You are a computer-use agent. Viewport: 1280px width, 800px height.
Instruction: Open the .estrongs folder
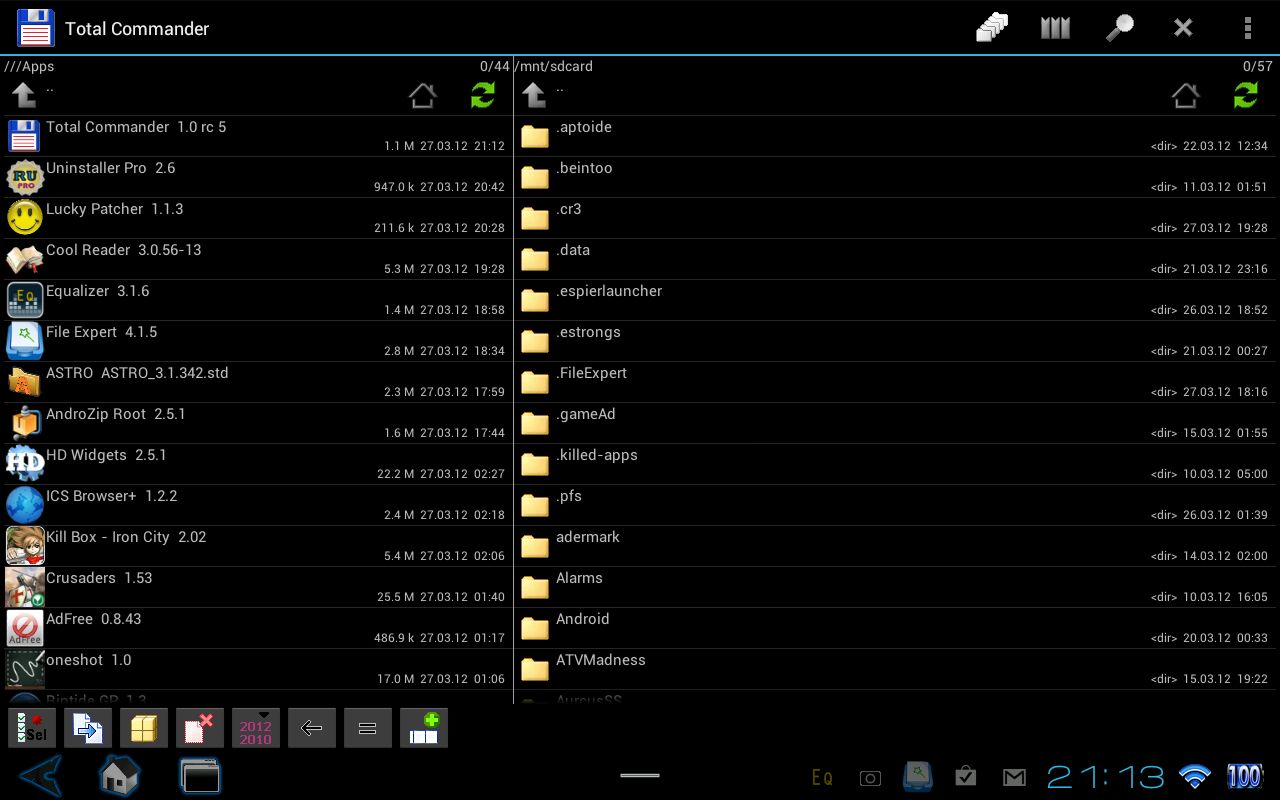[x=896, y=341]
